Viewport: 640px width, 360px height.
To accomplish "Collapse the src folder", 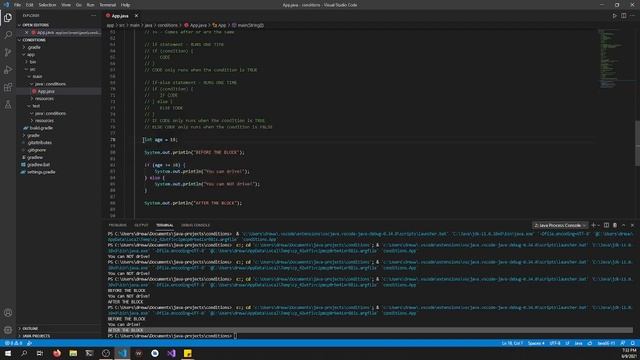I will point(27,69).
